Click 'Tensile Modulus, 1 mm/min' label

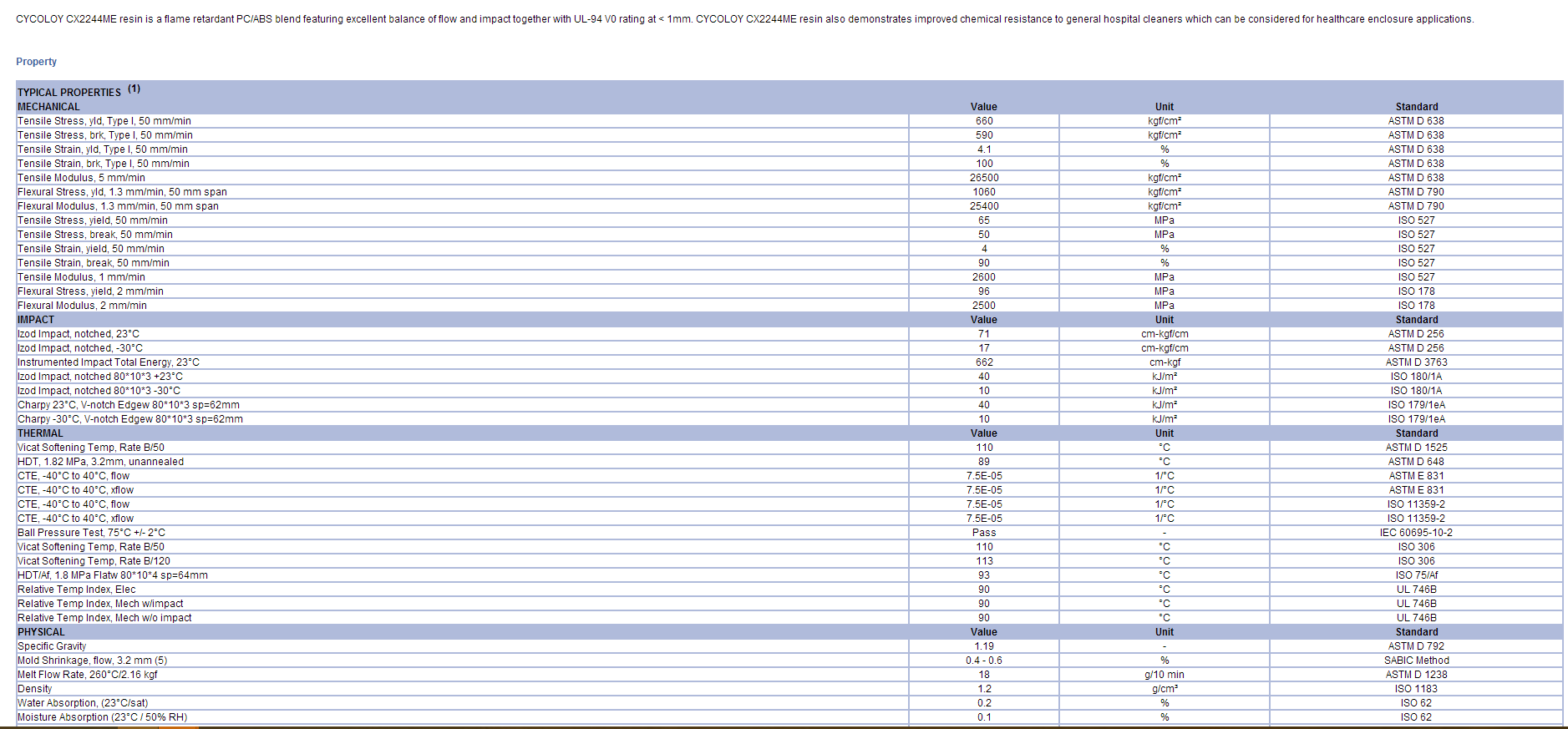point(81,277)
